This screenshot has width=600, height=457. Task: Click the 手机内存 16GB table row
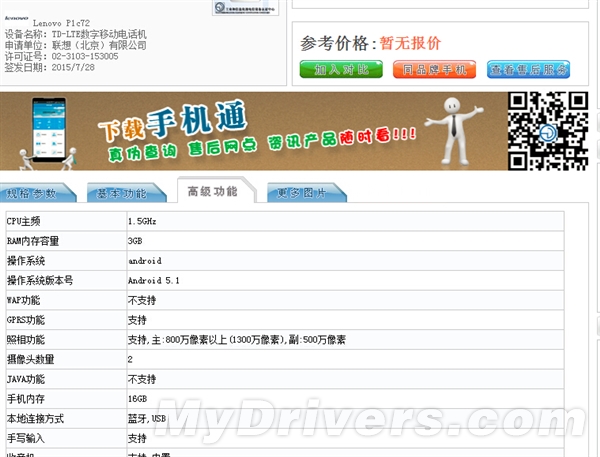pyautogui.click(x=285, y=399)
